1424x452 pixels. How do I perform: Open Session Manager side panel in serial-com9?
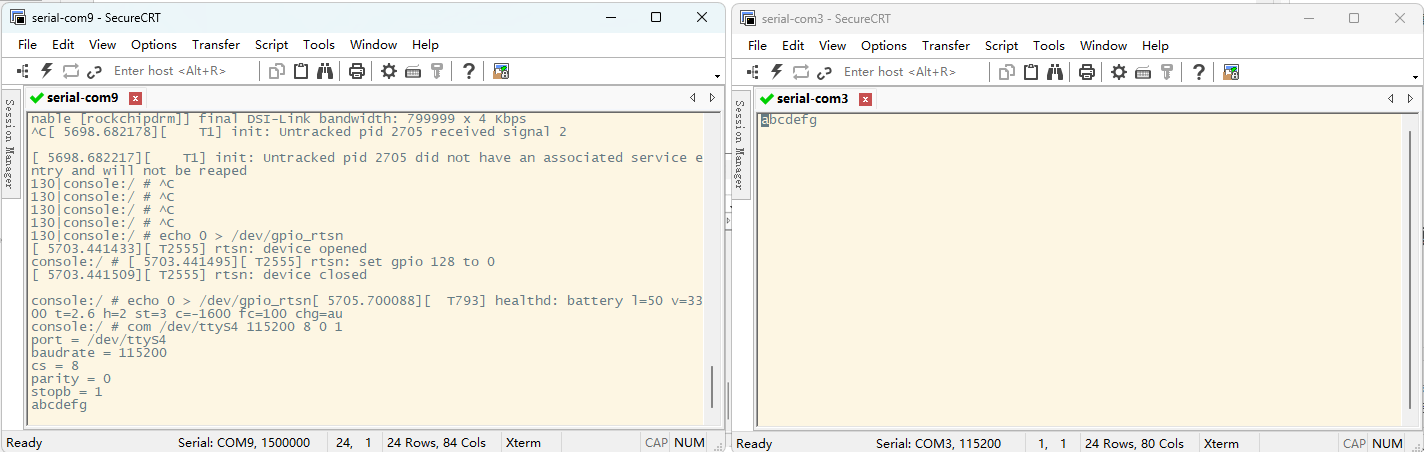point(10,144)
